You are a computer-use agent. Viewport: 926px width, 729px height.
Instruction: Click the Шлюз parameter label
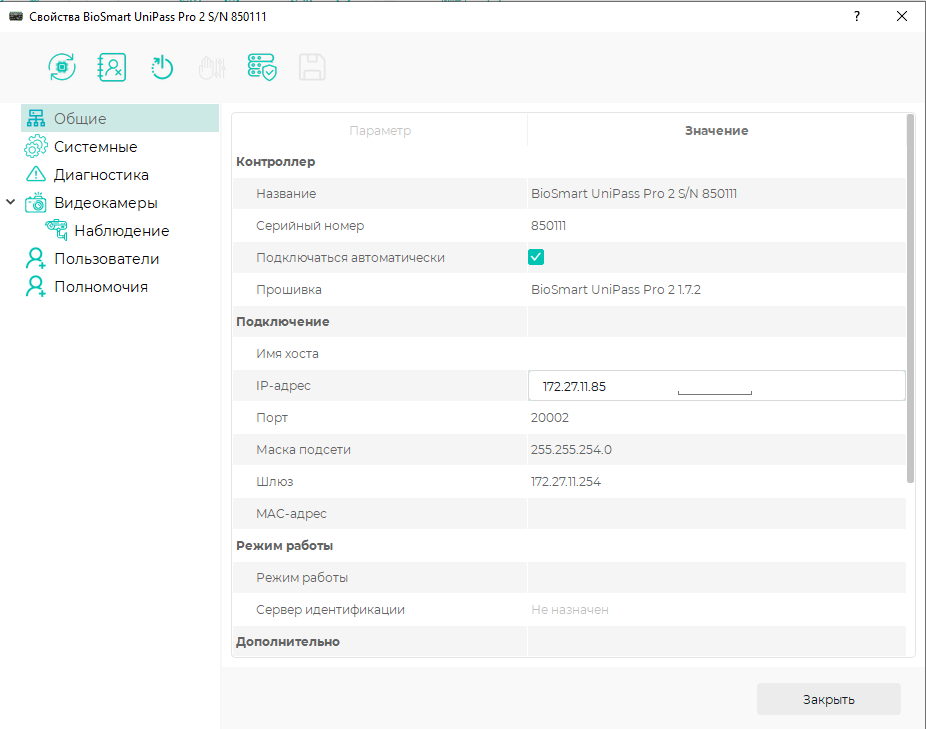click(275, 481)
